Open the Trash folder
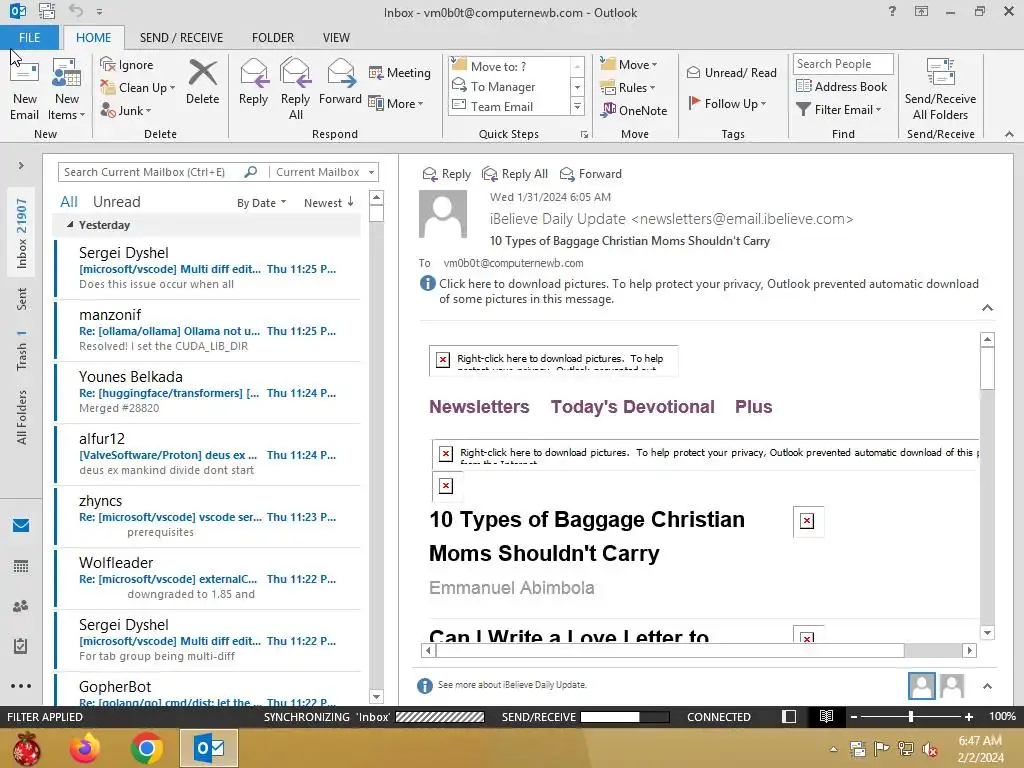Image resolution: width=1024 pixels, height=768 pixels. (22, 351)
